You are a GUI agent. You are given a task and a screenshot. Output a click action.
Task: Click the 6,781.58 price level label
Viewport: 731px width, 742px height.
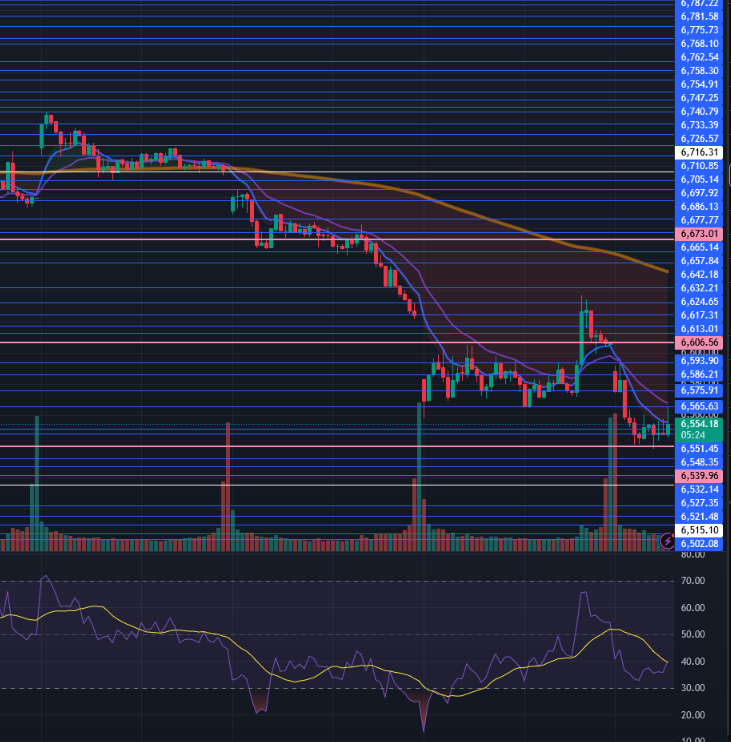699,17
